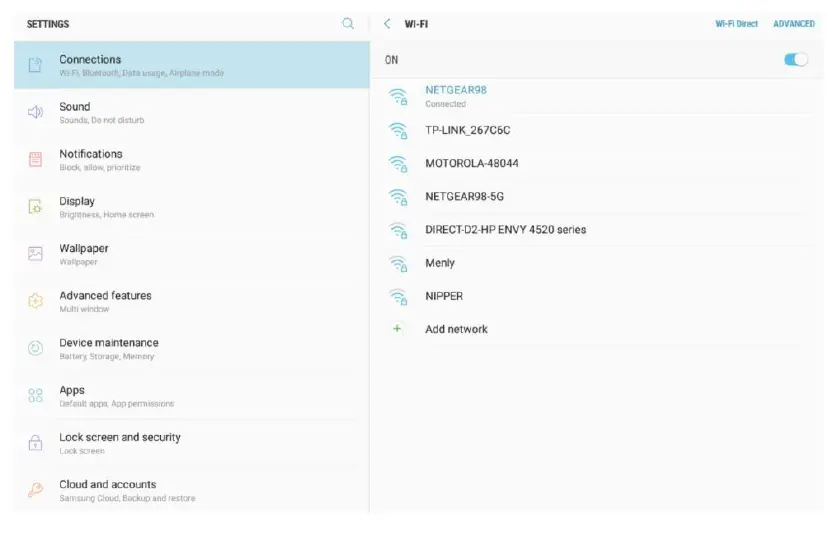Click the green plus icon for Add network

click(x=397, y=329)
